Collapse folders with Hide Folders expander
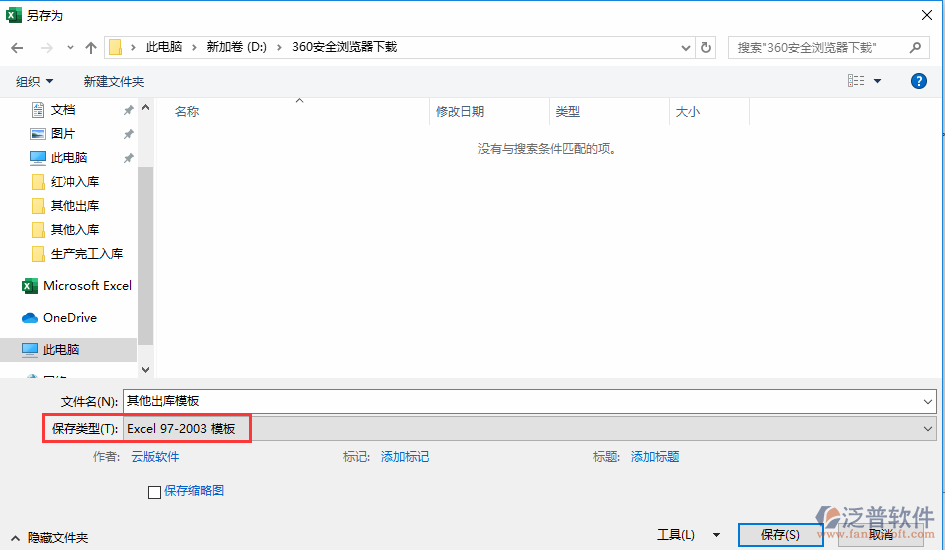 [x=50, y=538]
